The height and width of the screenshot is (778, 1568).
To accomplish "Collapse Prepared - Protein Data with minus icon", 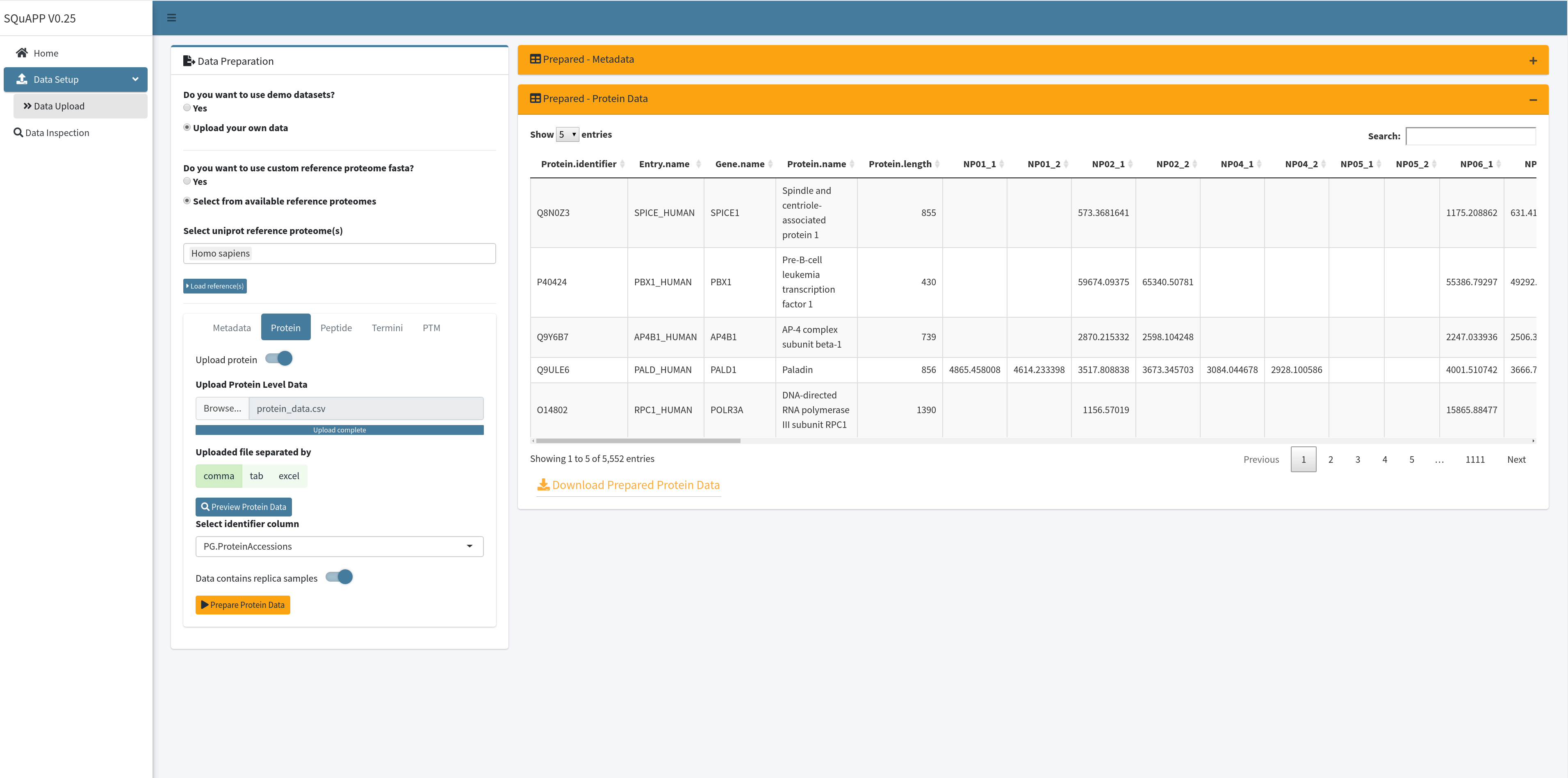I will [1533, 100].
